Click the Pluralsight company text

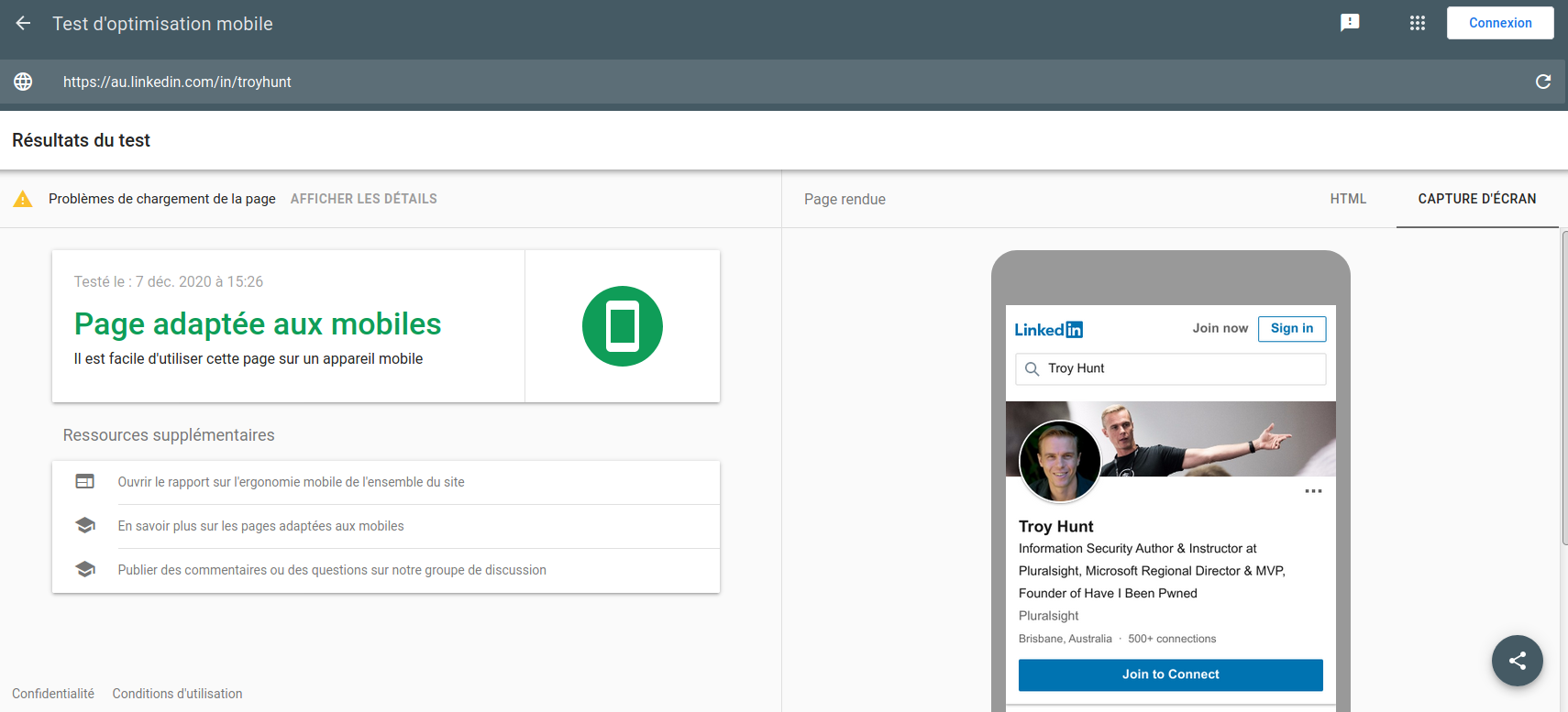click(x=1049, y=616)
